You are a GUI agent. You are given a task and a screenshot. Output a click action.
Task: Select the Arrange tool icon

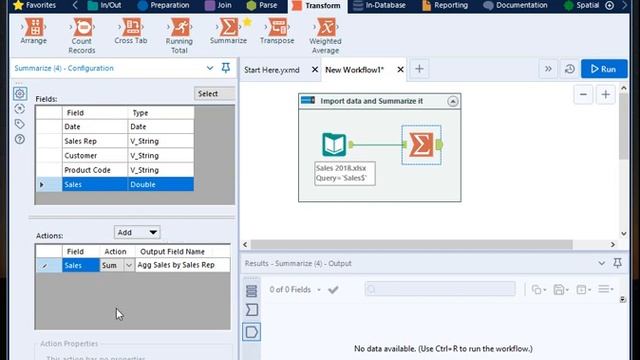click(33, 27)
